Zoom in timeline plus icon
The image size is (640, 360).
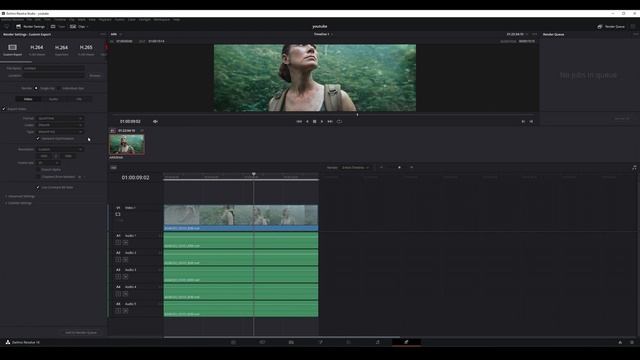[411, 167]
